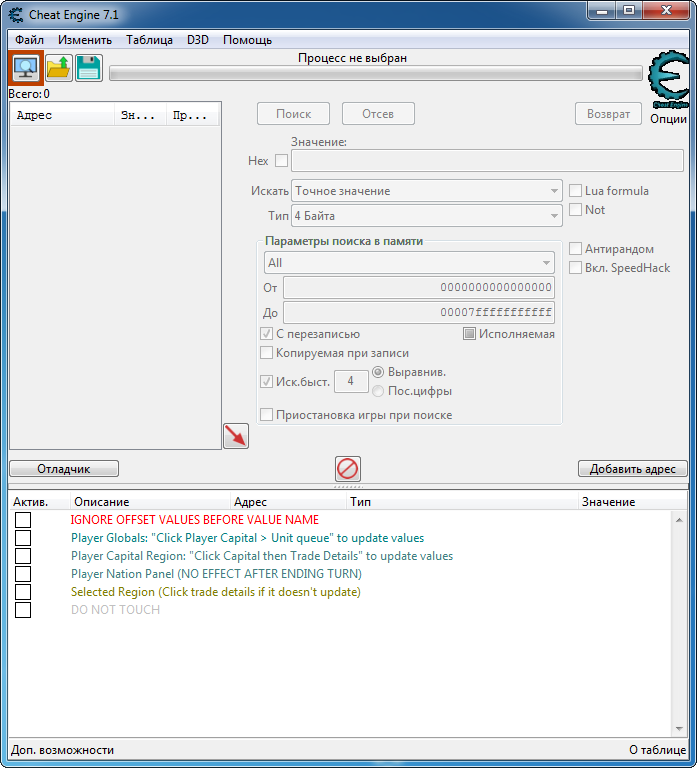Enable the Player Nation Panel entry checkbox
Viewport: 697px width, 768px height.
[x=23, y=574]
